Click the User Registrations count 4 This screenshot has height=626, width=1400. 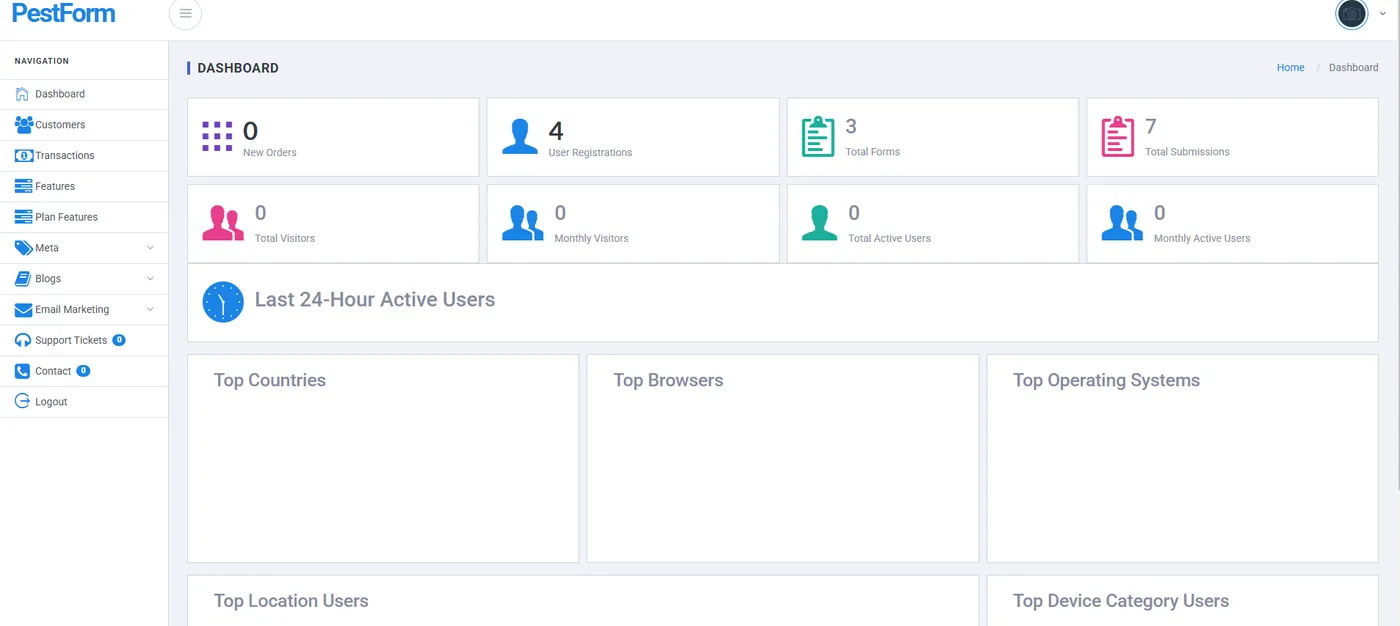tap(556, 131)
